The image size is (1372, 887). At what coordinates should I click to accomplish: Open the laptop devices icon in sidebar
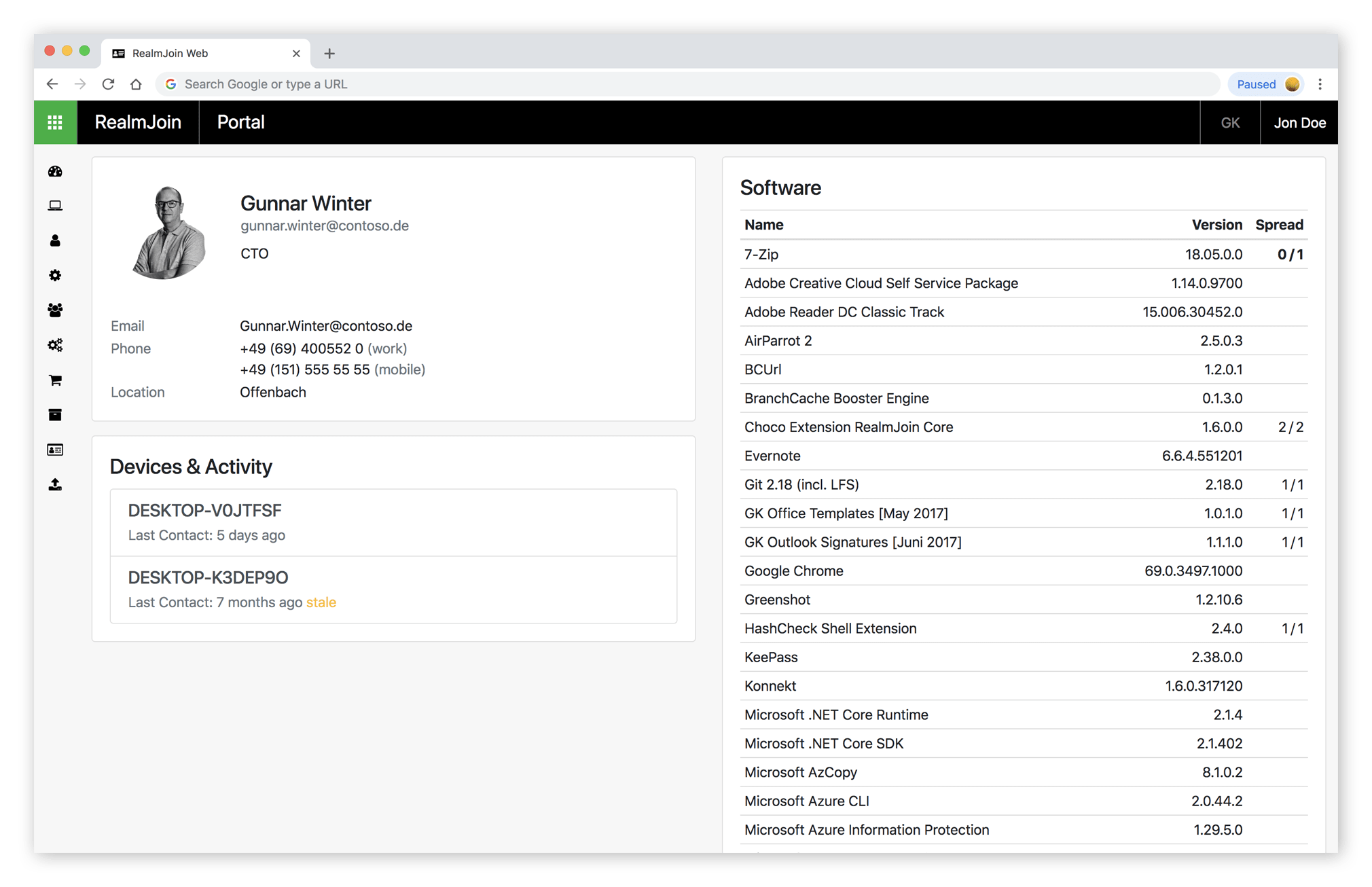coord(55,206)
